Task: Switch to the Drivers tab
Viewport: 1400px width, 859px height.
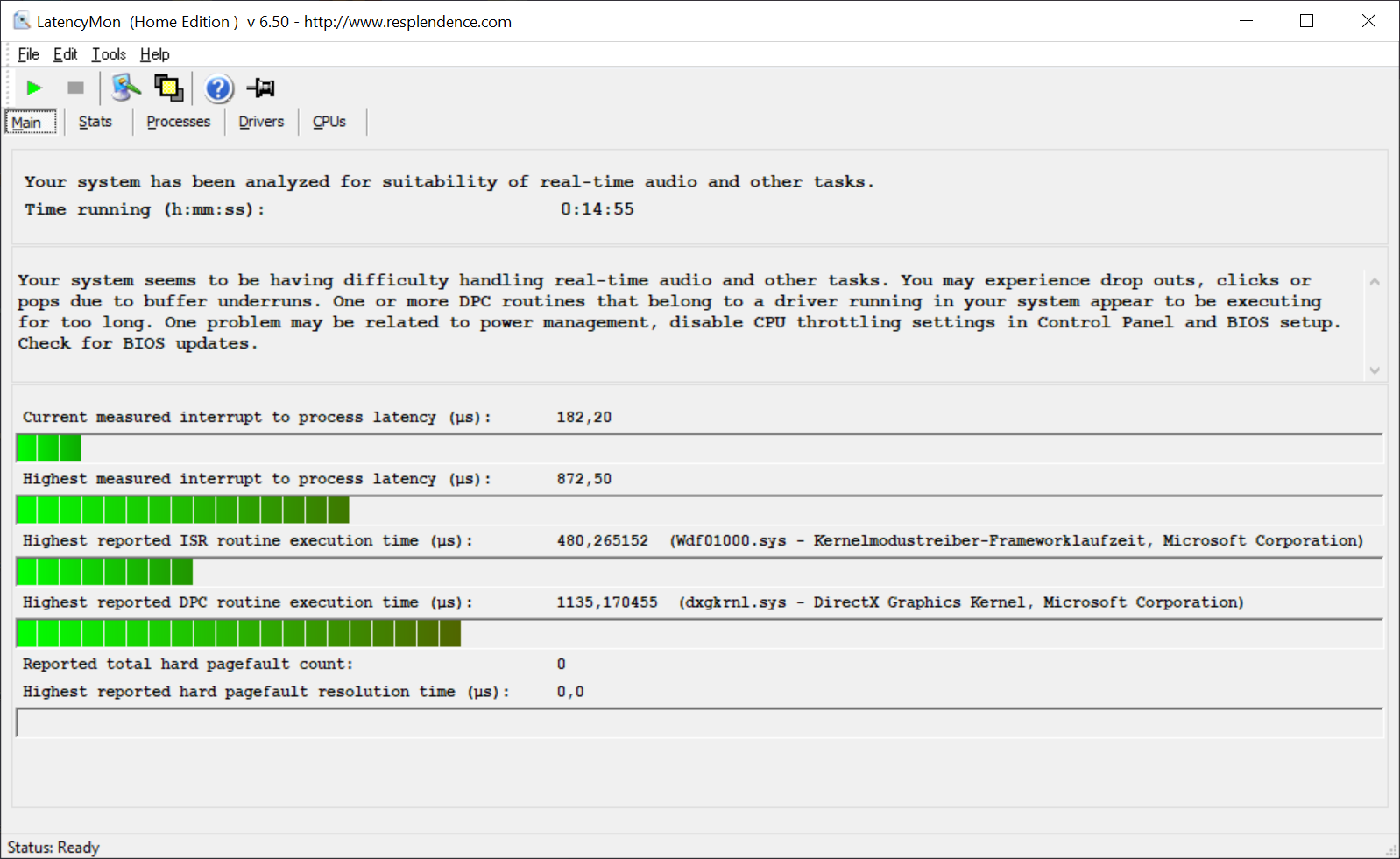Action: pyautogui.click(x=261, y=122)
